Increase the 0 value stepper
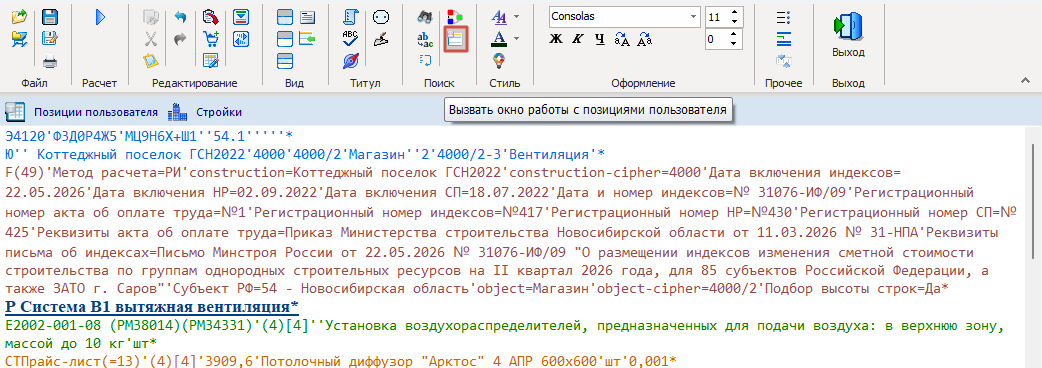The width and height of the screenshot is (1042, 368). [734, 35]
